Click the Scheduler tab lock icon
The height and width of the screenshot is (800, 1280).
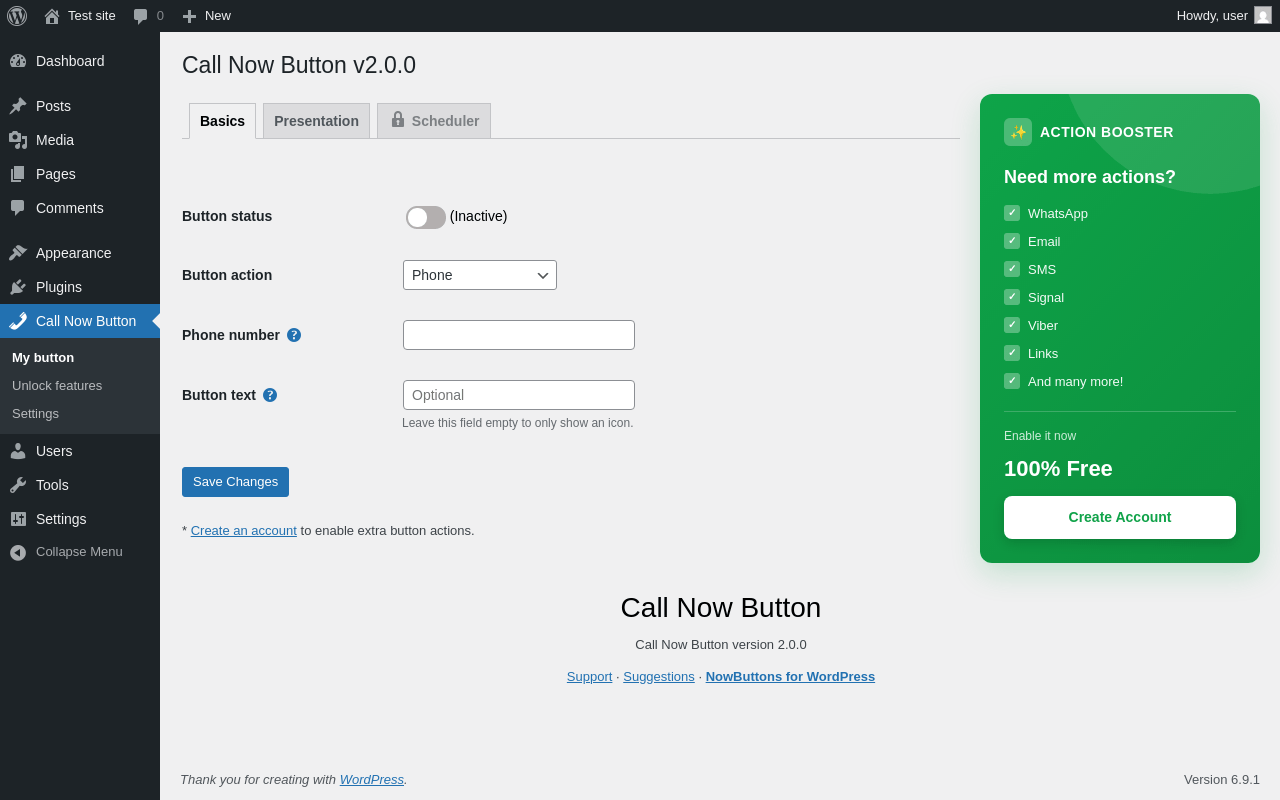[398, 120]
